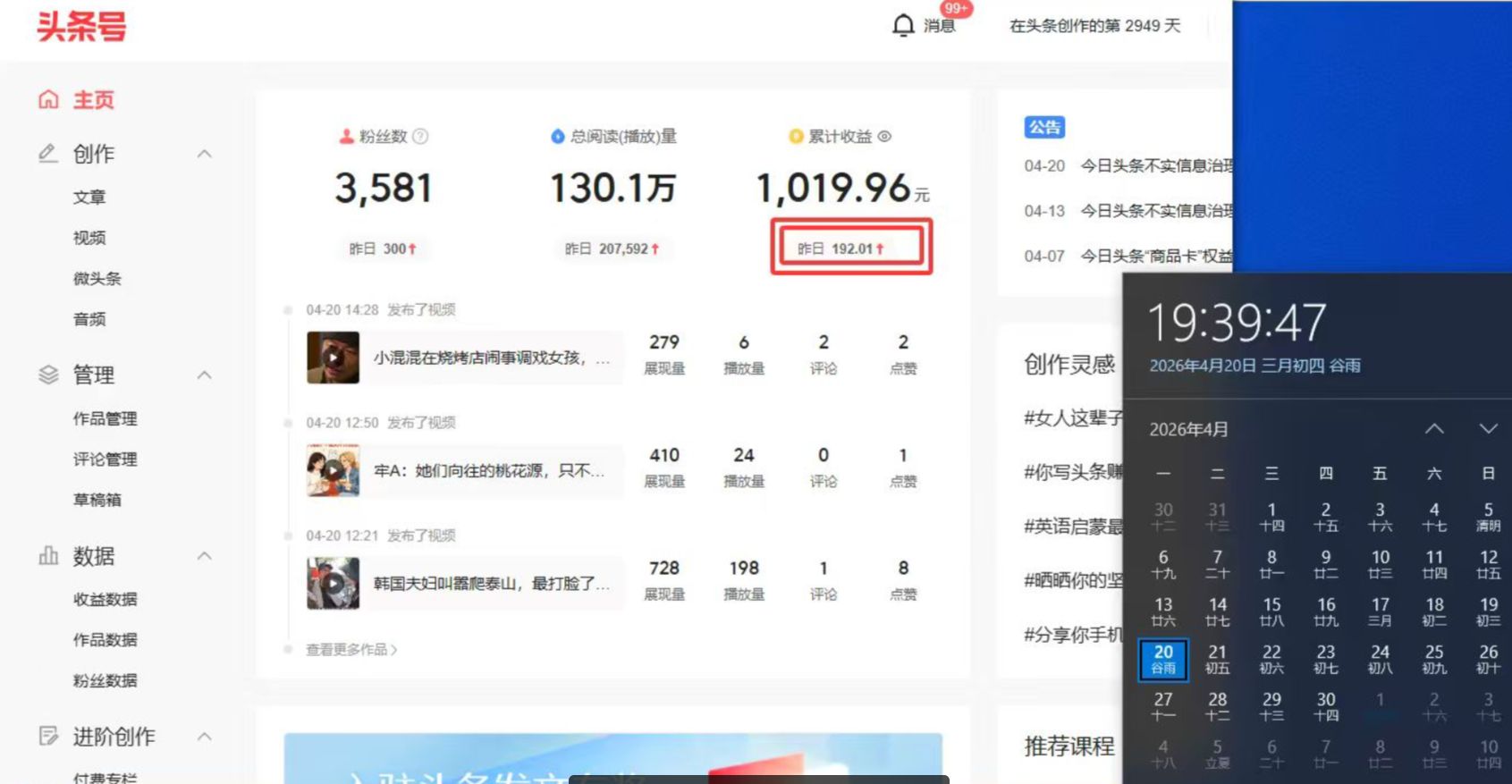Screen dimensions: 1512x784
Task: Go to previous month in calendar
Action: pos(1434,429)
